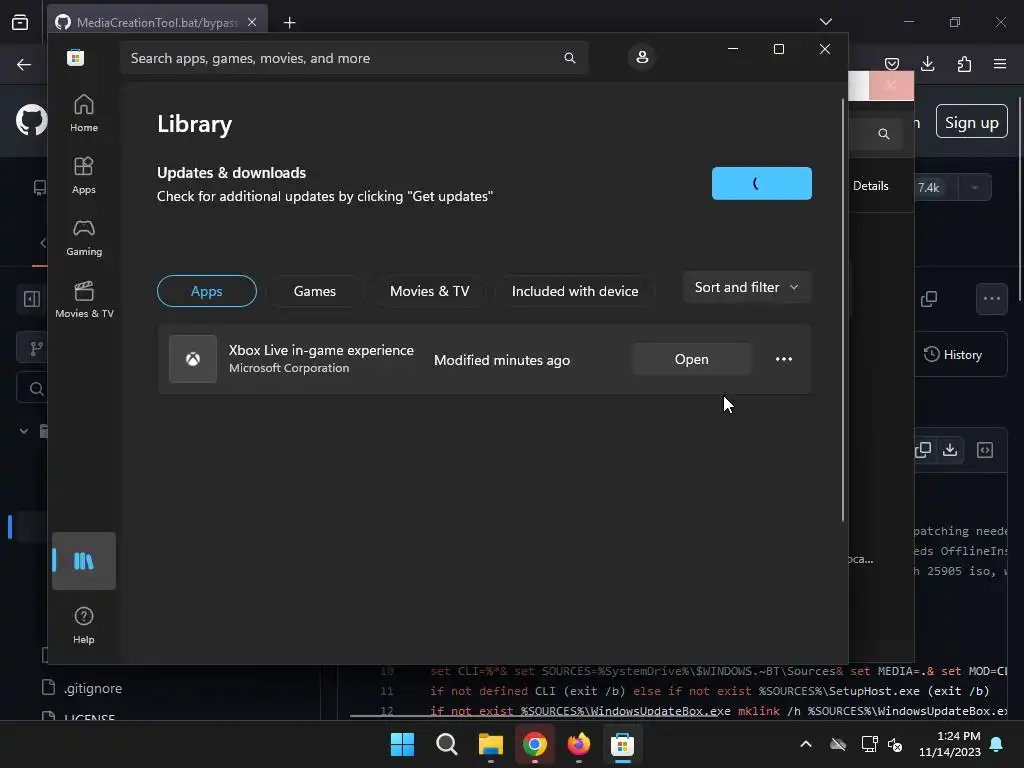Open .gitignore file in GitHub tree
This screenshot has width=1024, height=768.
coord(92,688)
